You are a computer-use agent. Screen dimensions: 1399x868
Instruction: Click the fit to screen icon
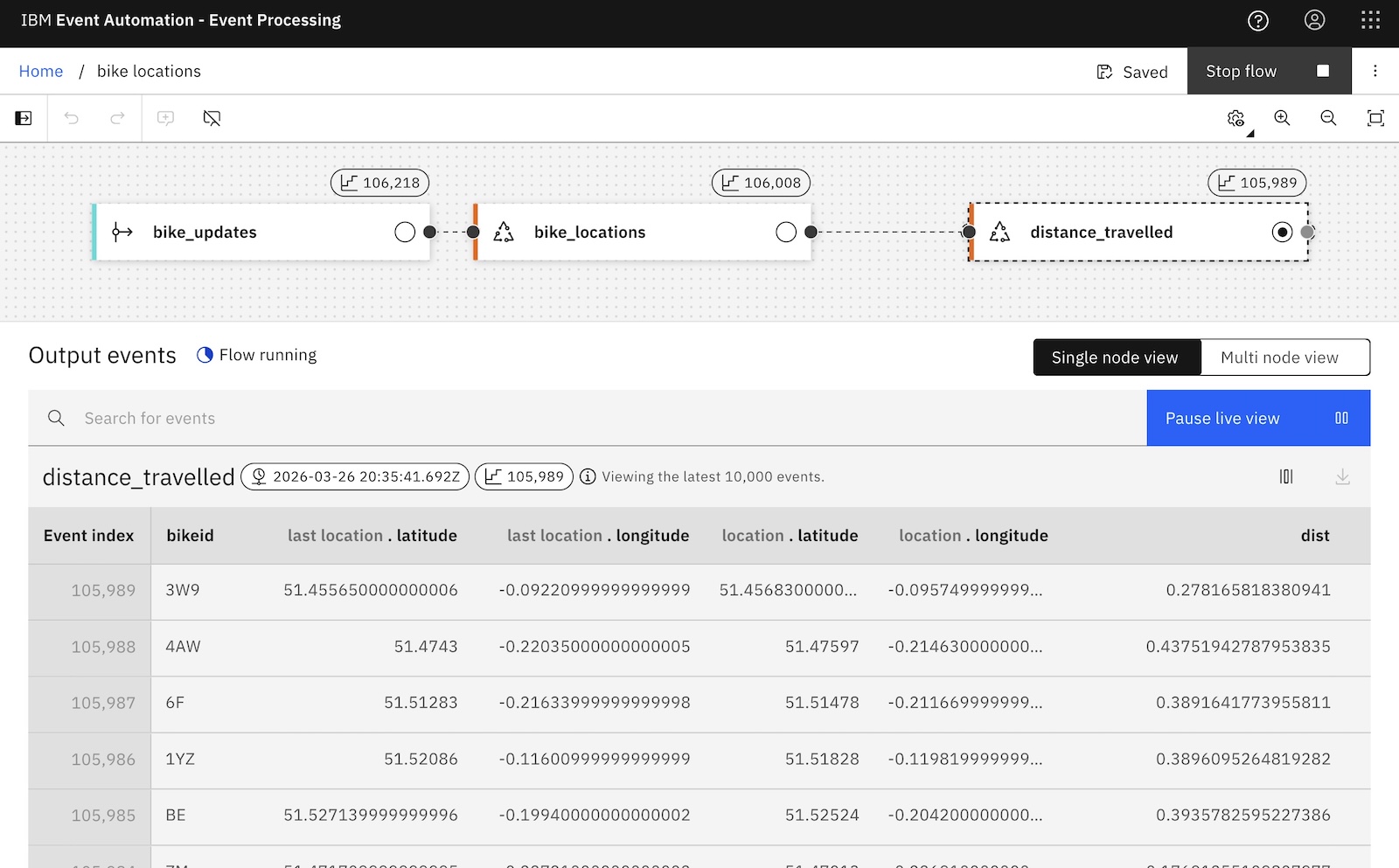tap(1375, 118)
